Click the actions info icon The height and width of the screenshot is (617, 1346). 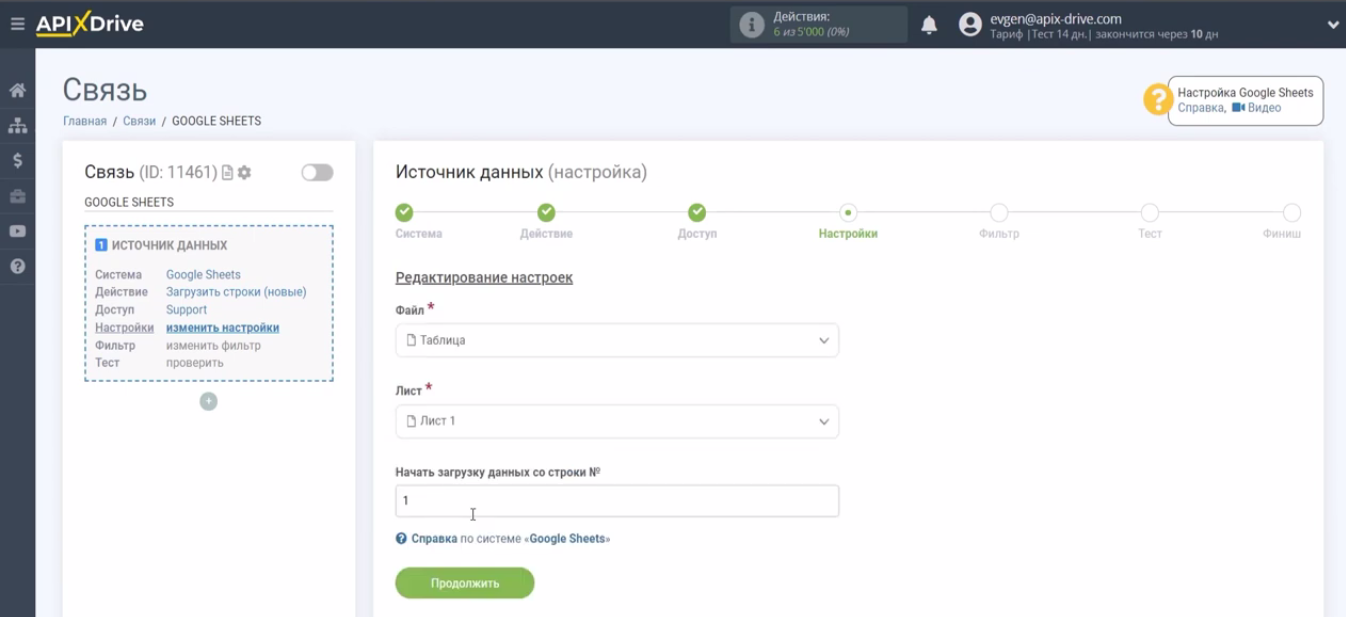click(x=752, y=25)
